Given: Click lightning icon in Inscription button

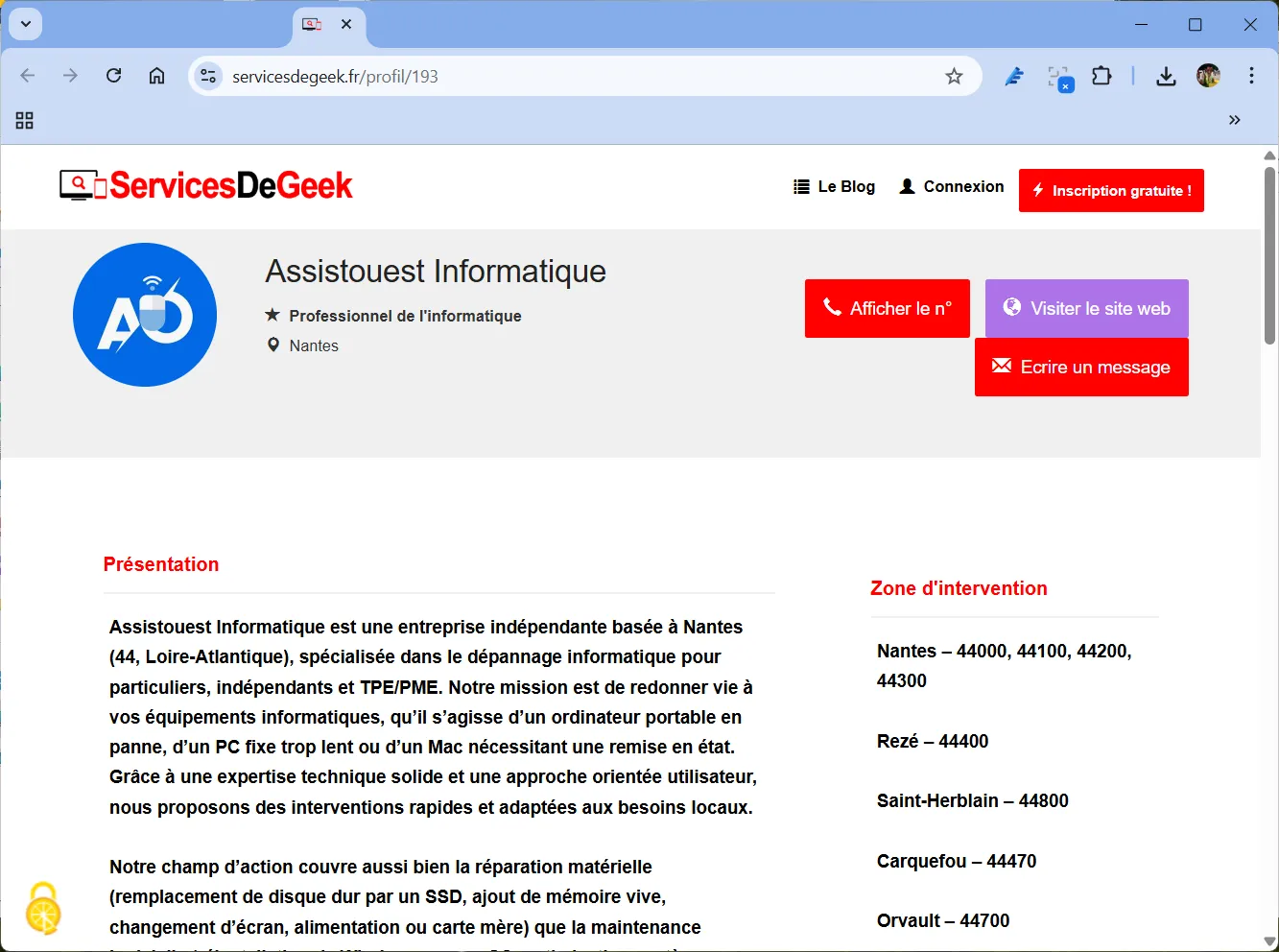Looking at the screenshot, I should pos(1038,190).
